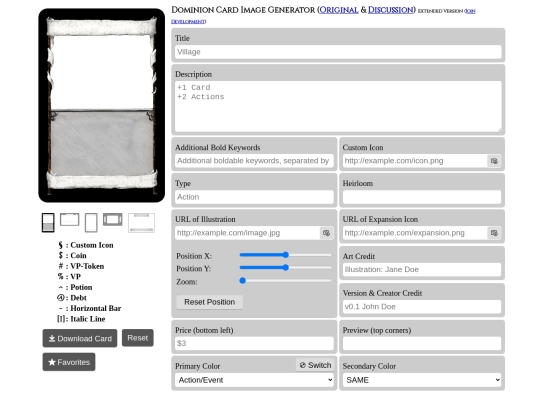Click the 'Horizontal Bar' legend entry
540x405 pixels.
[90, 308]
